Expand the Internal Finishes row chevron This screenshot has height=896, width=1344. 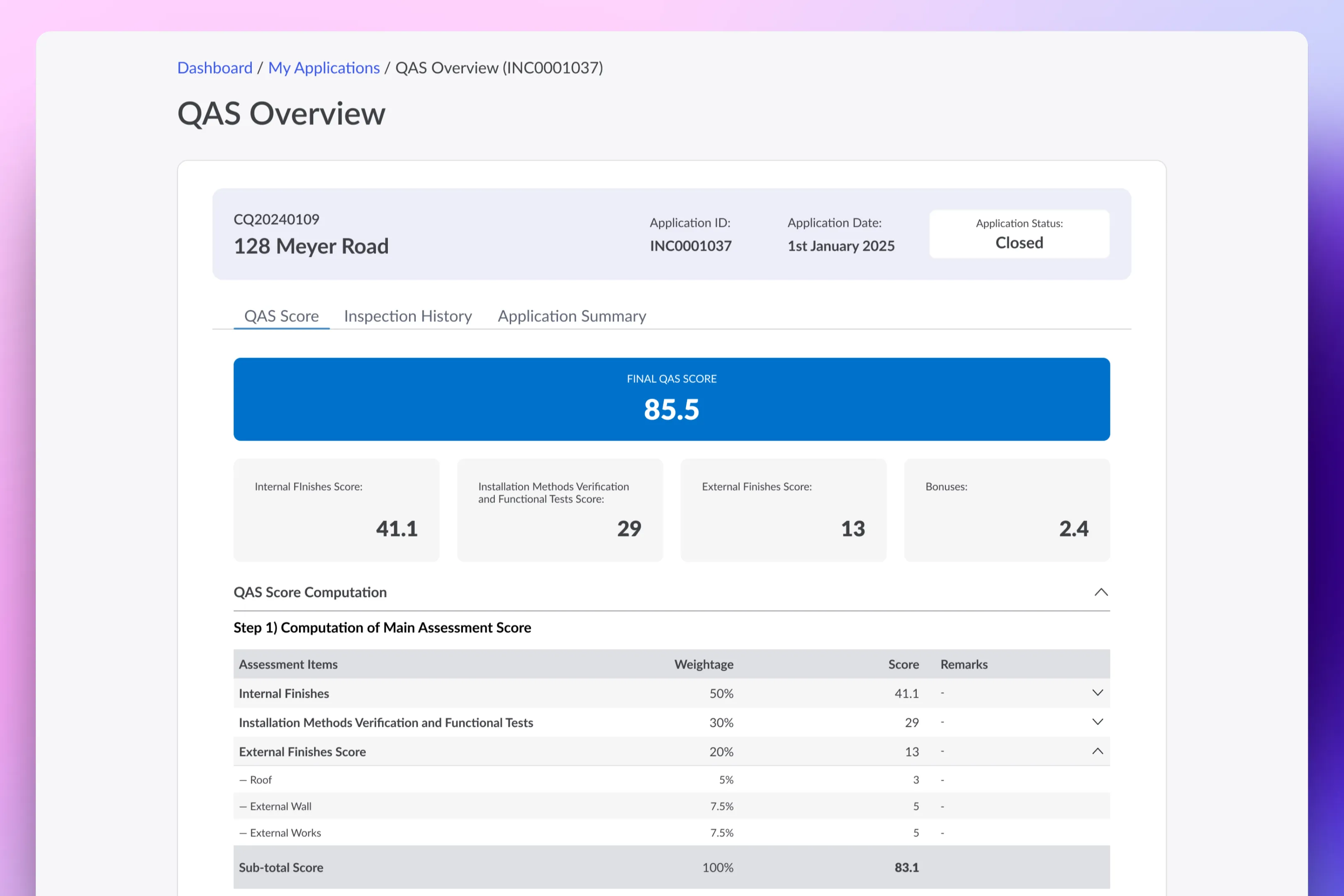pyautogui.click(x=1097, y=693)
